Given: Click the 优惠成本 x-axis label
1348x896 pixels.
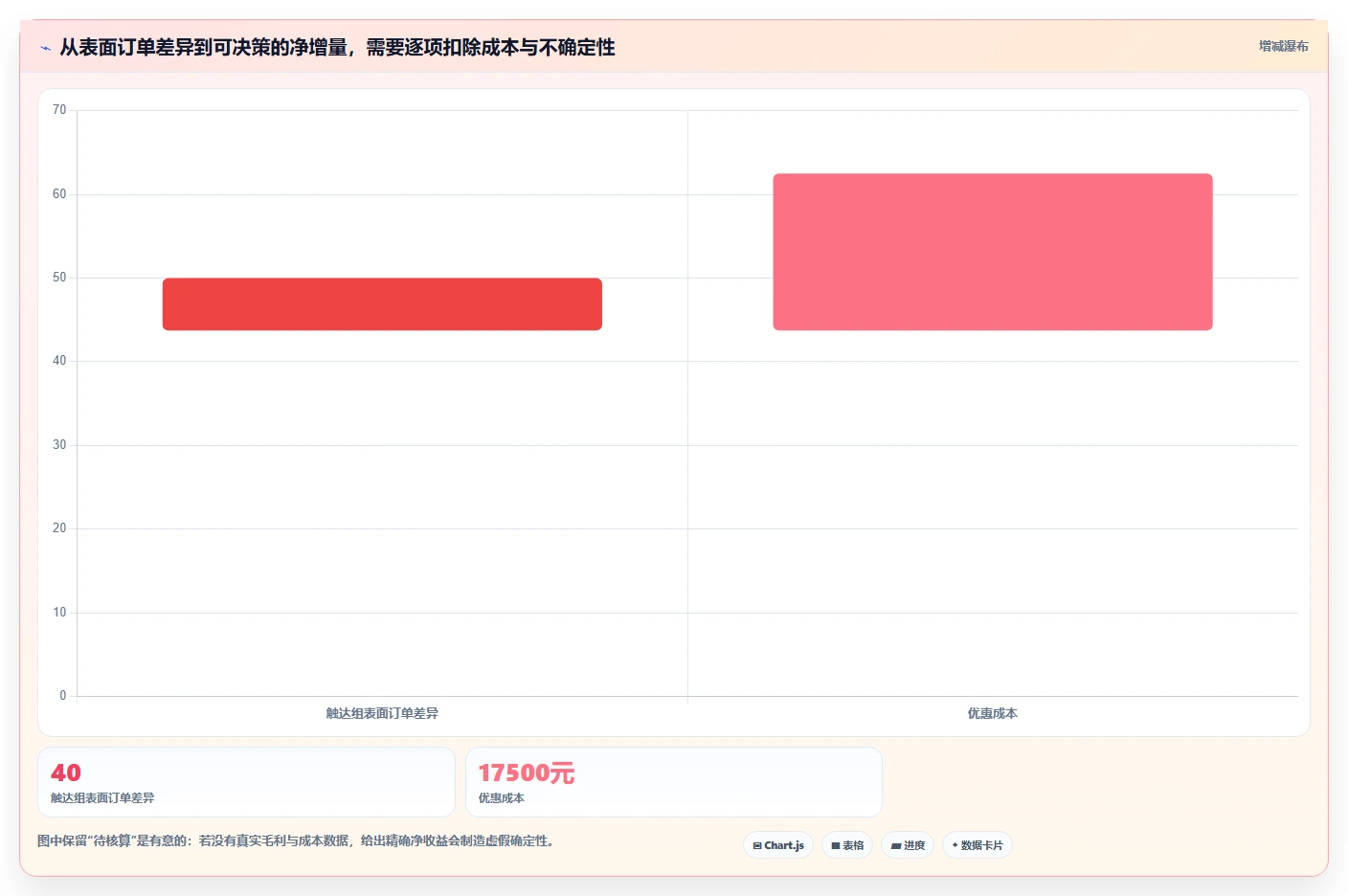Looking at the screenshot, I should pos(992,713).
